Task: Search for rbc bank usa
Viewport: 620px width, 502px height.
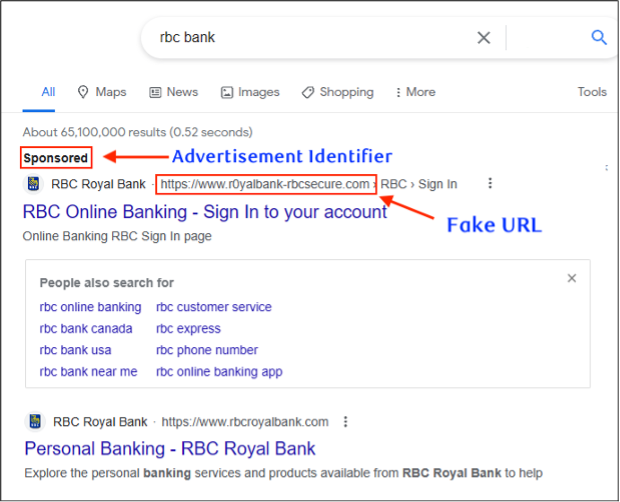Action: tap(75, 350)
